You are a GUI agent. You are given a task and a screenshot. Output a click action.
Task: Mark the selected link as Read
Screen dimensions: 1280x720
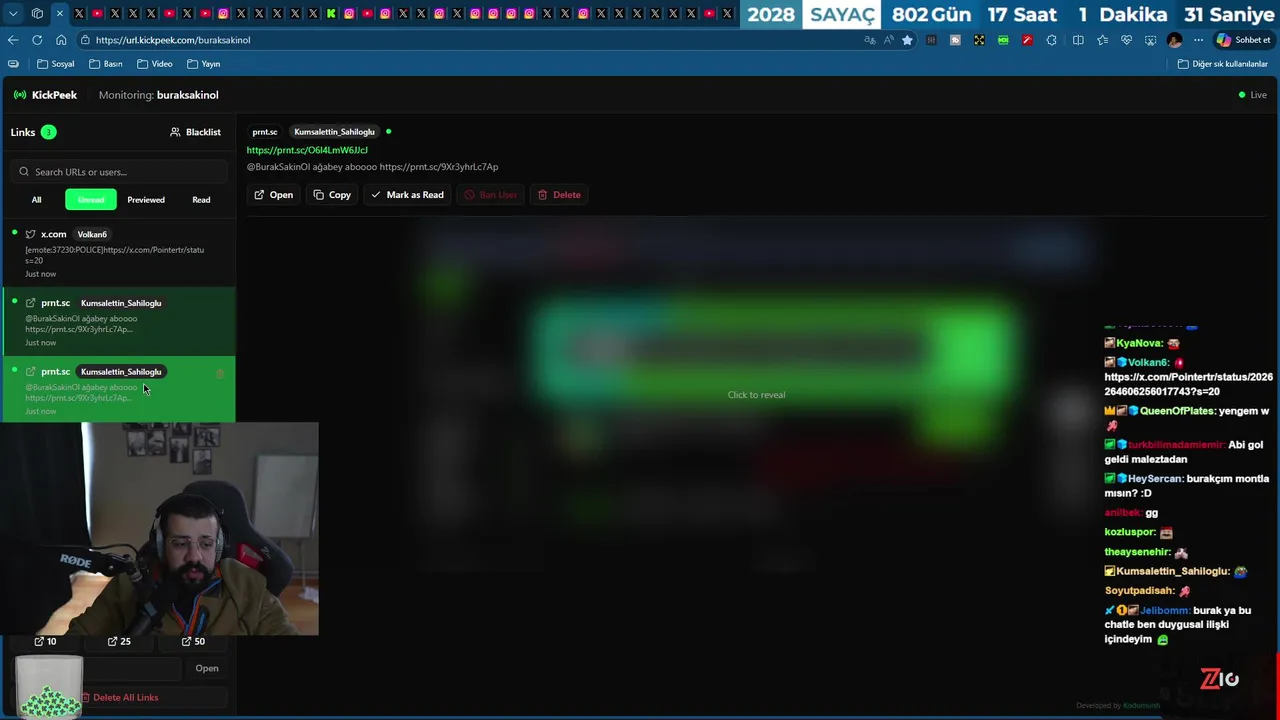point(407,195)
